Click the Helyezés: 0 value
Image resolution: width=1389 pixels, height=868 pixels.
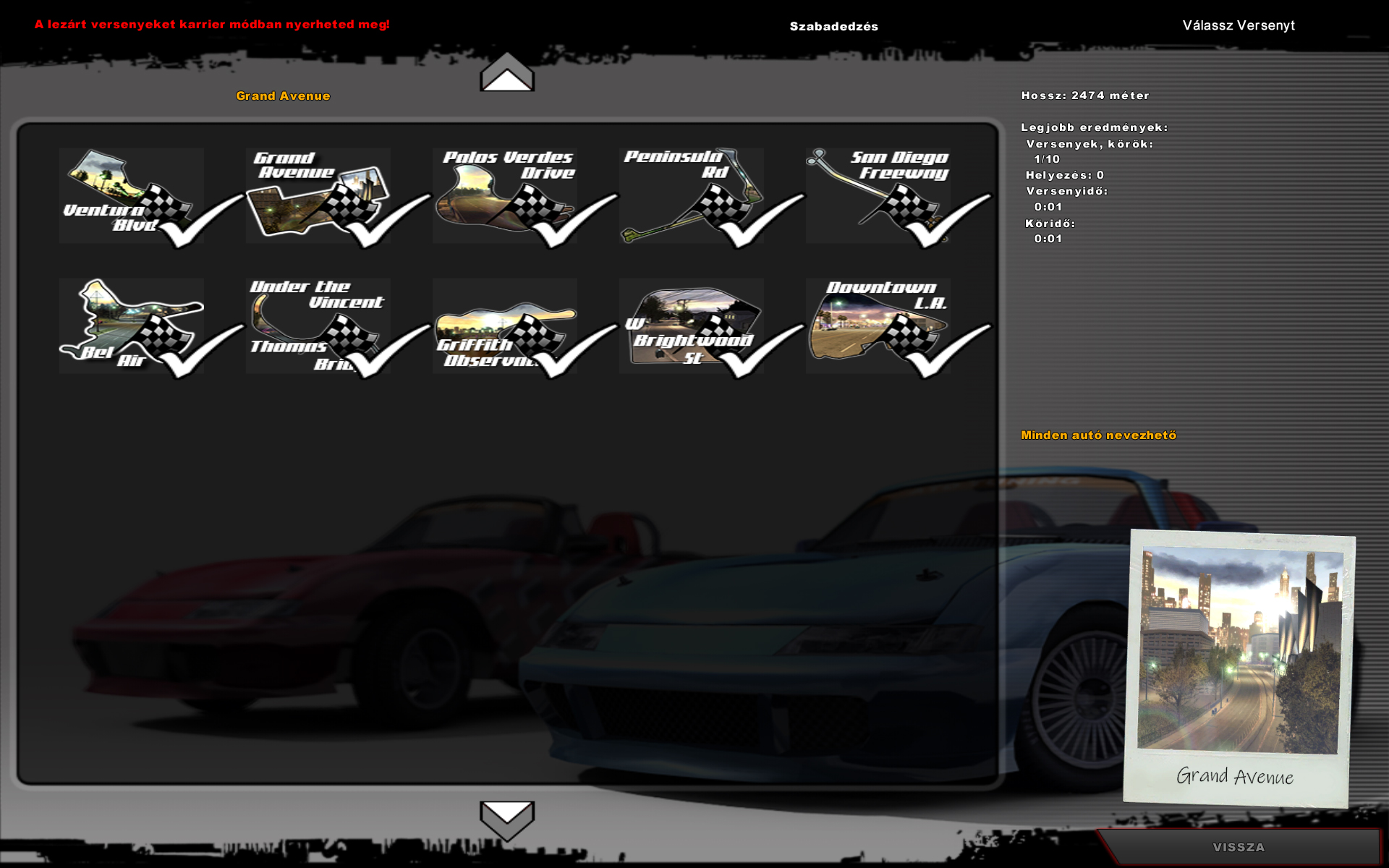point(1065,175)
